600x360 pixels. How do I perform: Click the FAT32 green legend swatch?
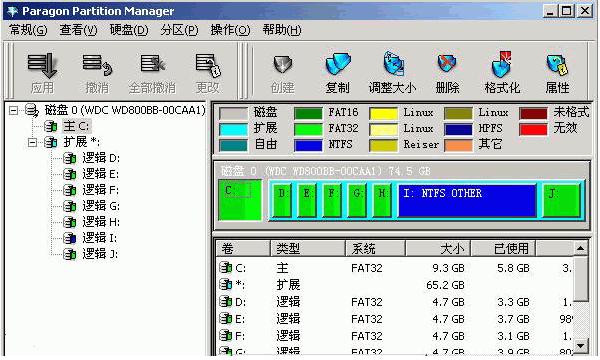[x=308, y=129]
